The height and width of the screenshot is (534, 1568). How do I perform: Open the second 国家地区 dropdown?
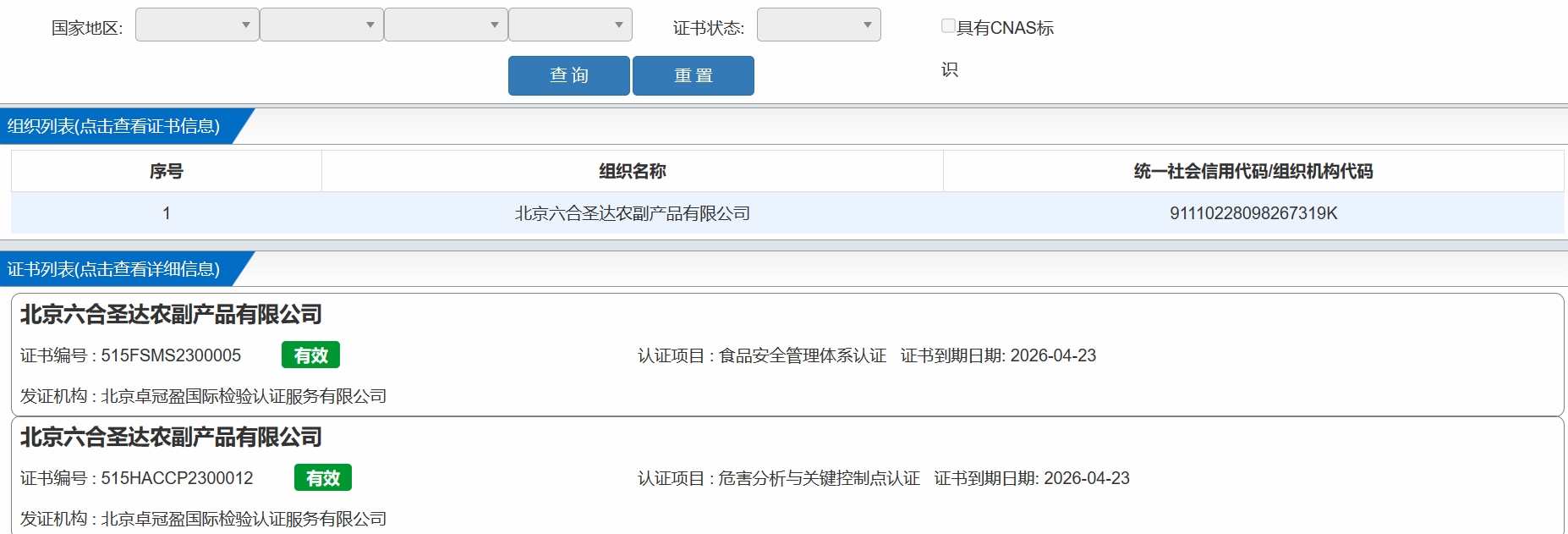(321, 25)
